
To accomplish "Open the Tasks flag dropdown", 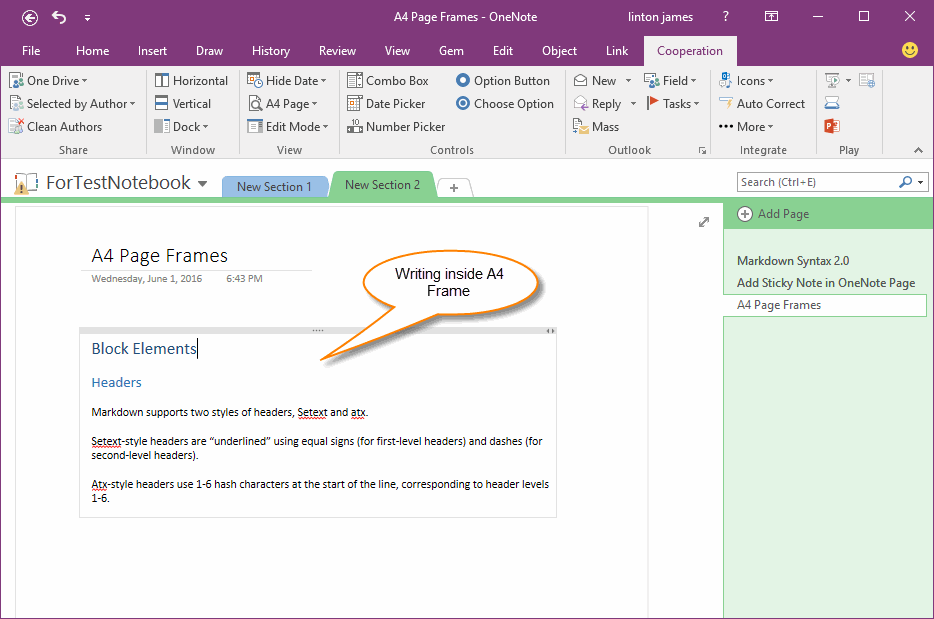I will click(673, 104).
